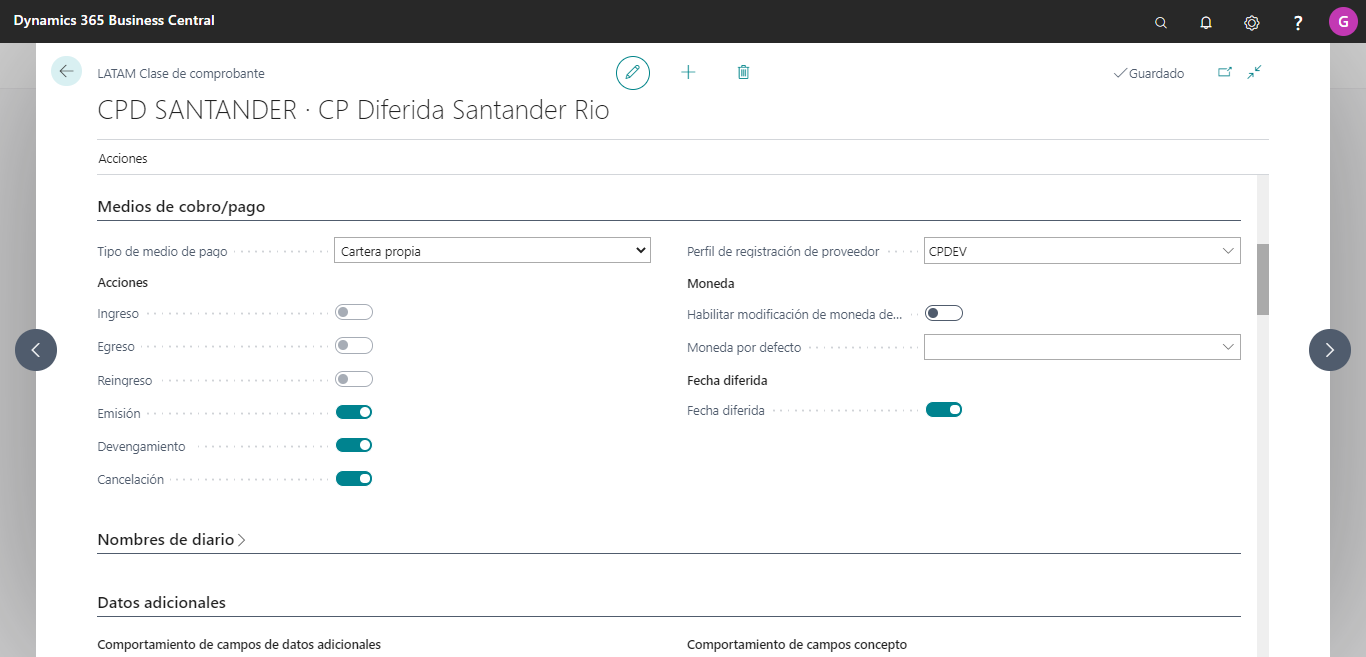1366x657 pixels.
Task: Toggle the Ingreso switch
Action: pyautogui.click(x=354, y=313)
